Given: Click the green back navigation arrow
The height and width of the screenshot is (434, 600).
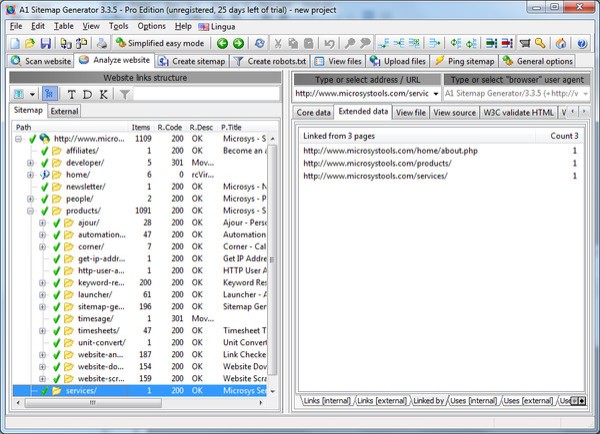Looking at the screenshot, I should [221, 43].
